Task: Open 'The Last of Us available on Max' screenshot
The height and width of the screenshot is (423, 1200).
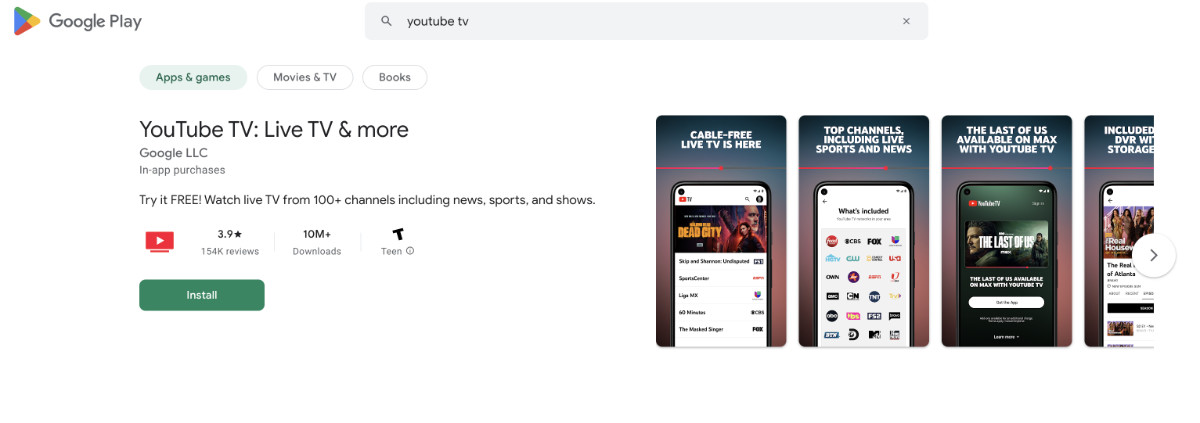Action: click(1007, 231)
